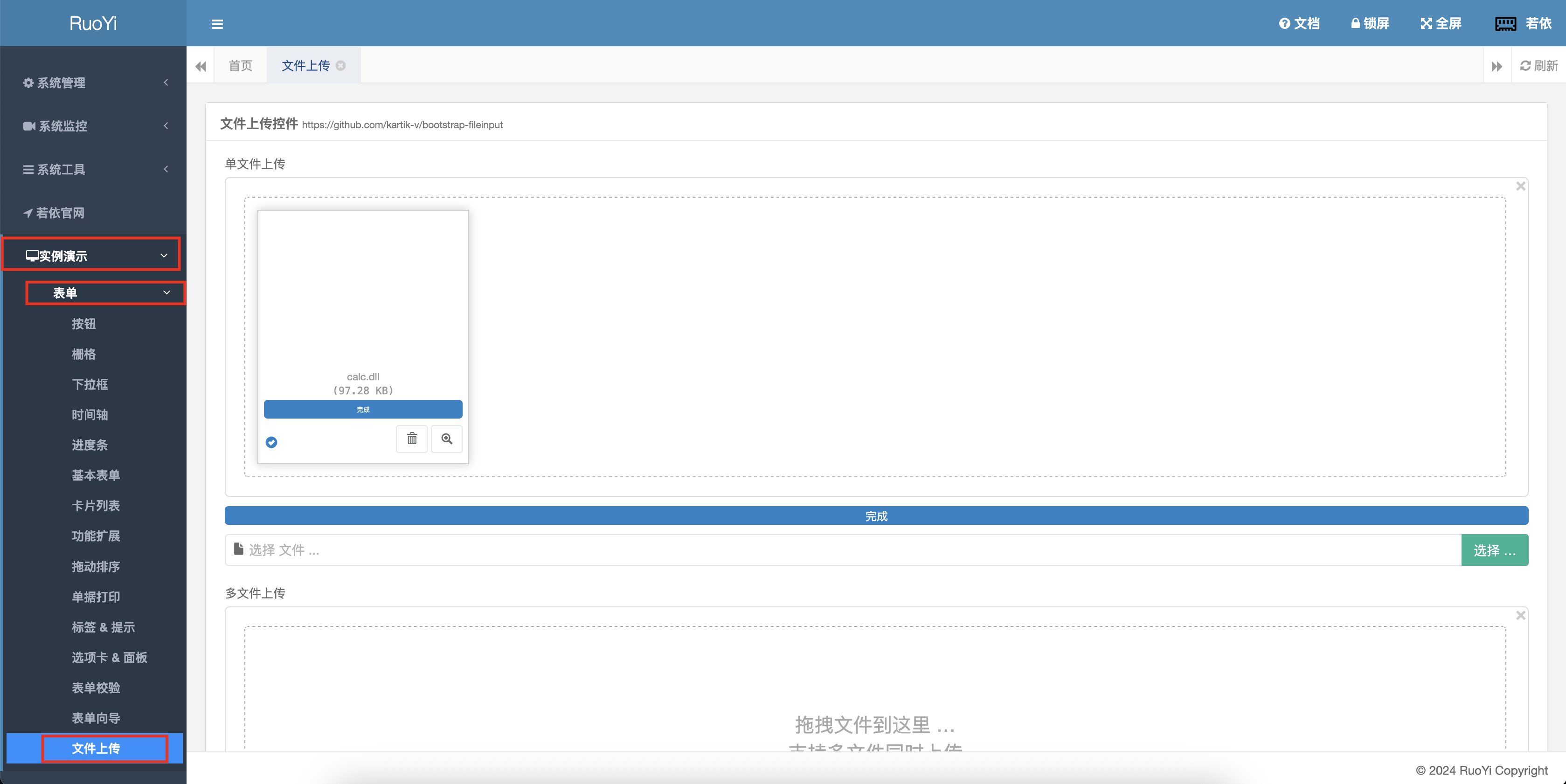Lock the screen via 锁屏
This screenshot has height=784, width=1566.
click(x=1370, y=24)
